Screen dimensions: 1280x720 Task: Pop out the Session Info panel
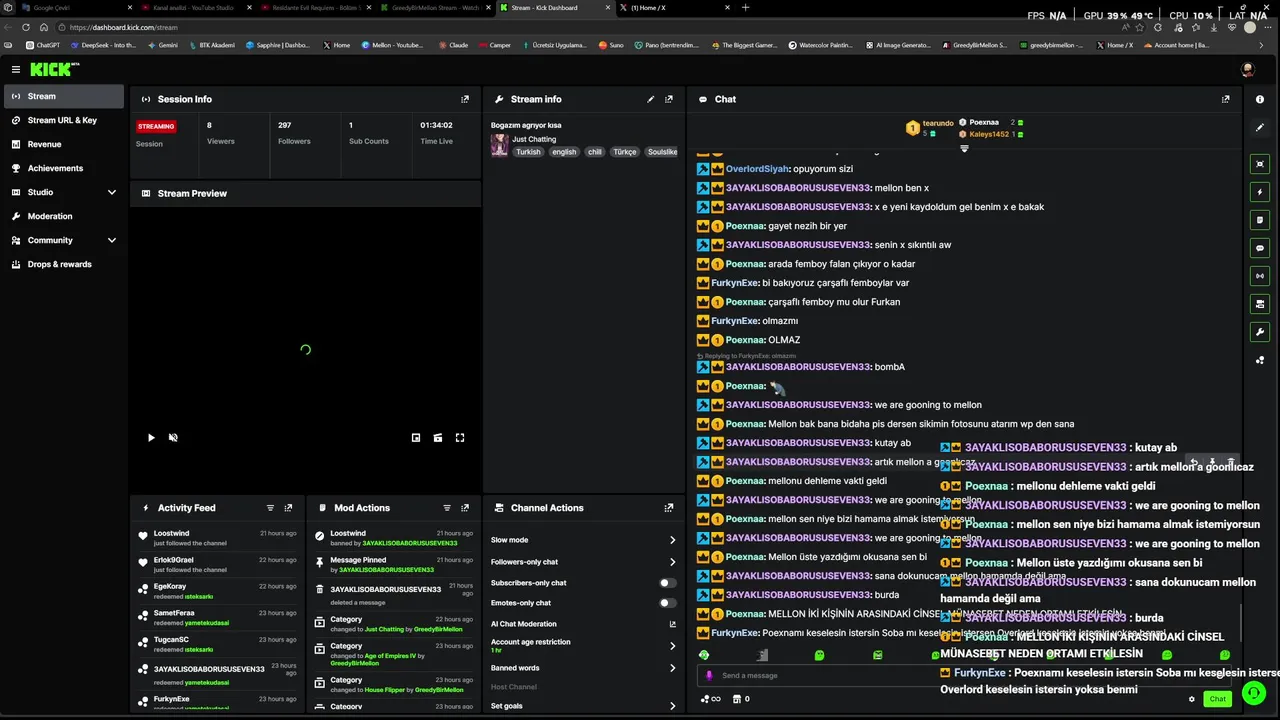[x=465, y=99]
